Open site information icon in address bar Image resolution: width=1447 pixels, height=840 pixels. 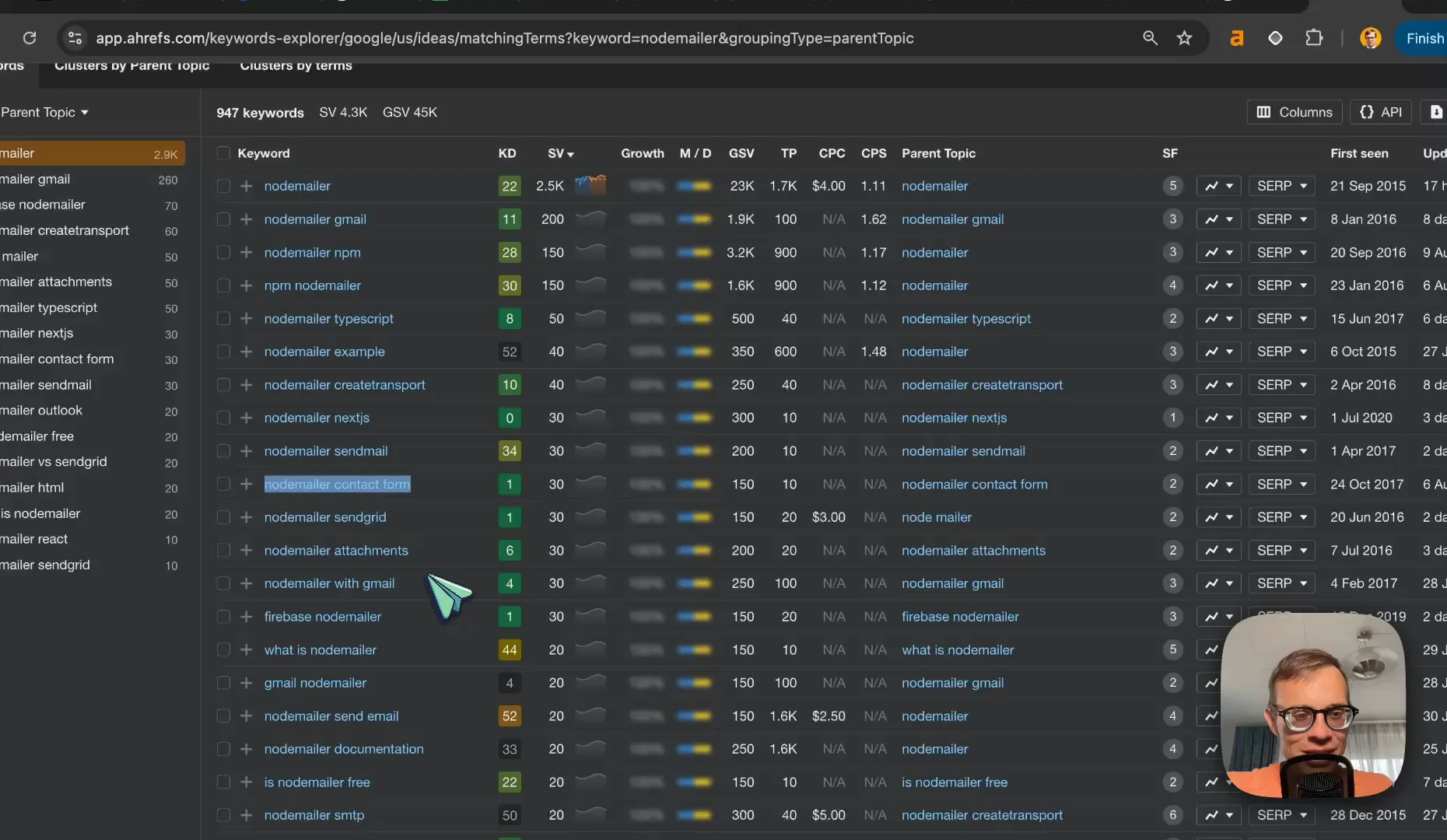click(x=75, y=38)
